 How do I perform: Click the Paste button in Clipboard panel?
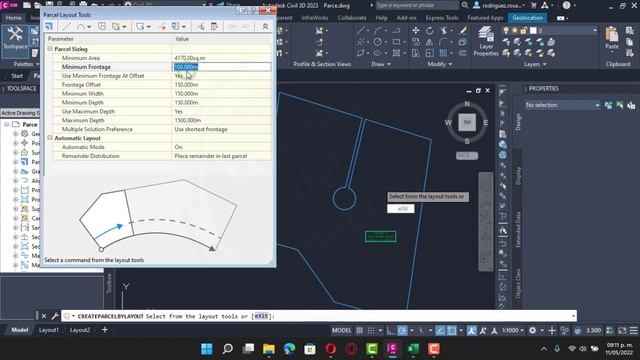coord(611,38)
